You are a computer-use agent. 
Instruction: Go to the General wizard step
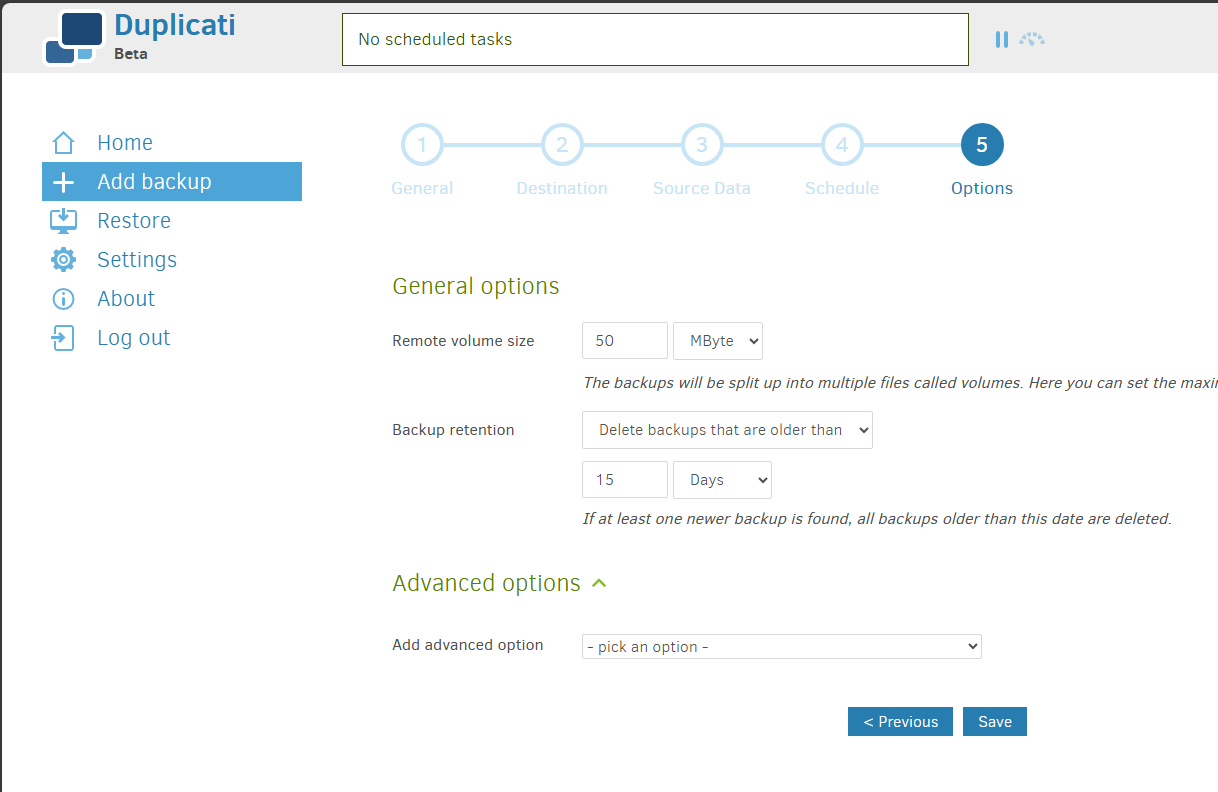[422, 144]
